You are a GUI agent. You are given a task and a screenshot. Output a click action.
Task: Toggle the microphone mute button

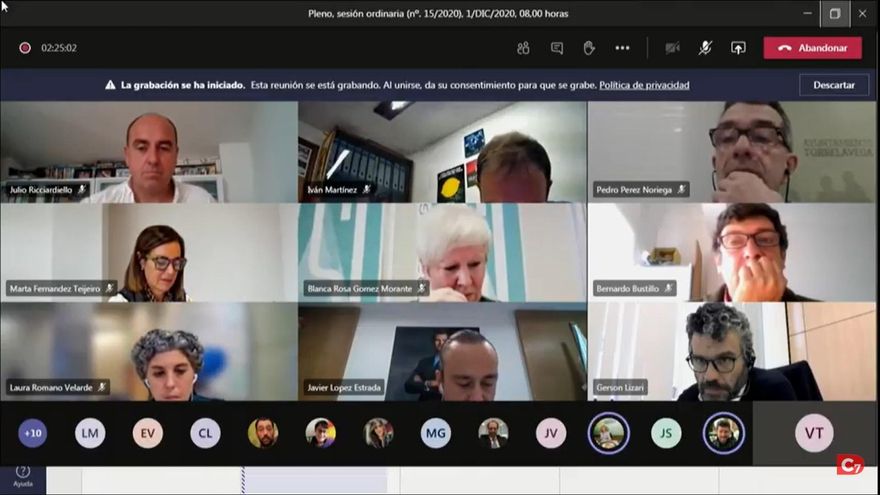click(x=705, y=48)
